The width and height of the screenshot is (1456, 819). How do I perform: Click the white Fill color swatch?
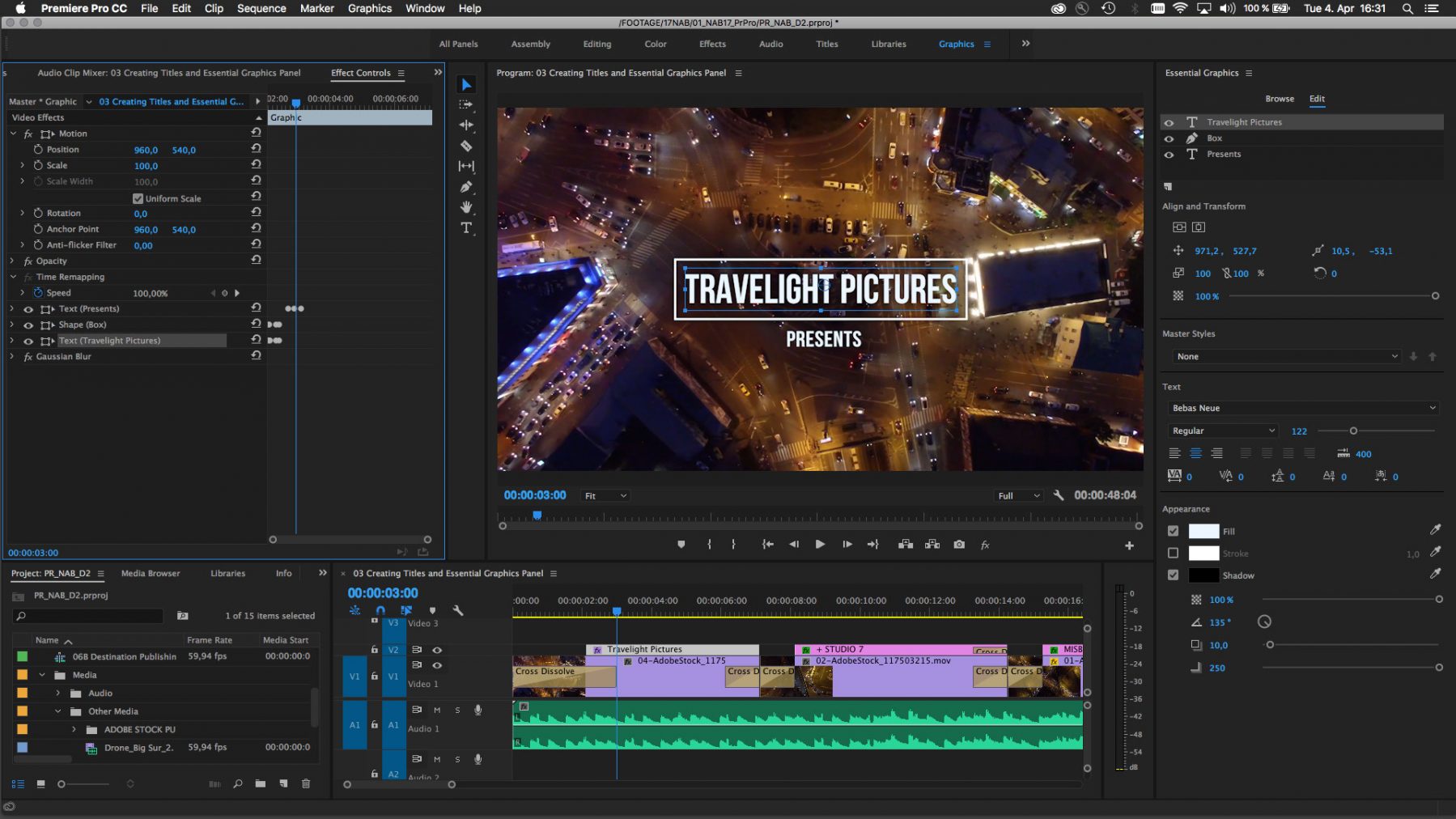[1203, 531]
